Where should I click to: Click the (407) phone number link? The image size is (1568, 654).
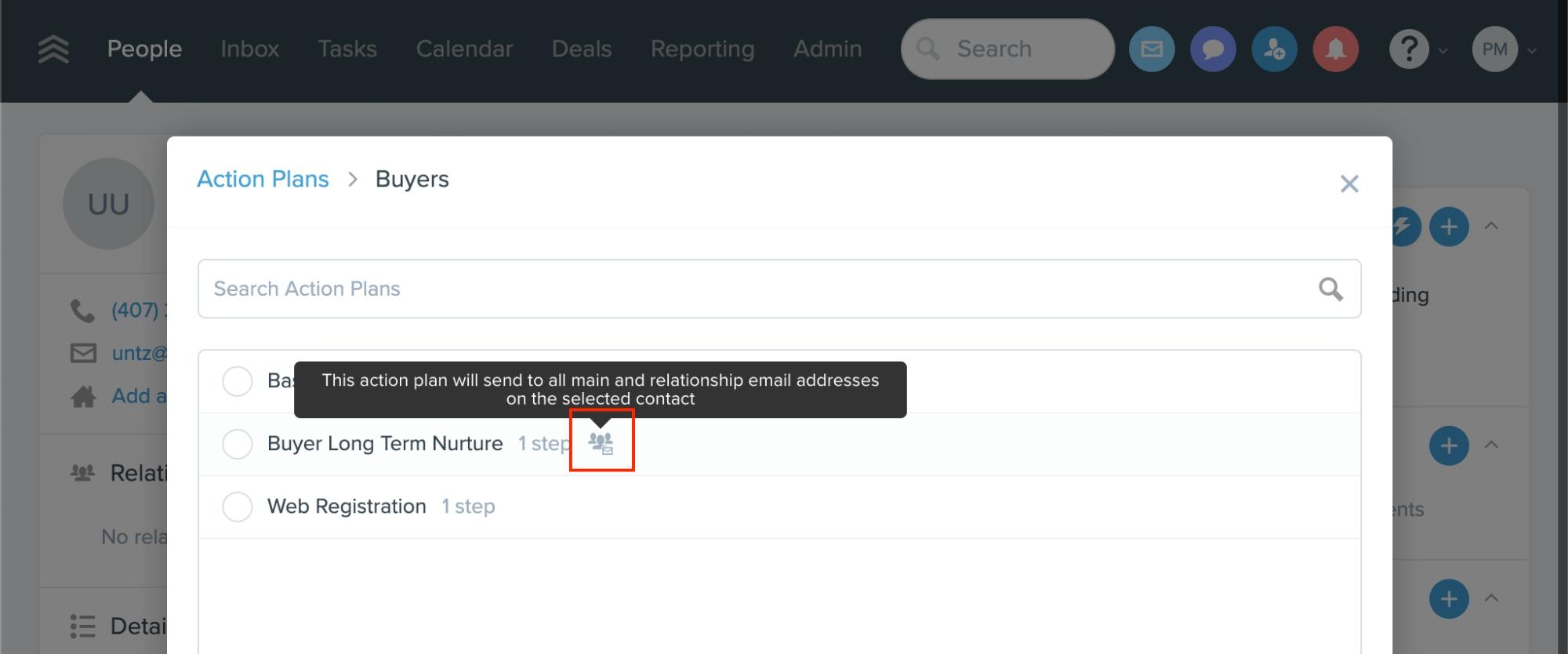click(139, 311)
